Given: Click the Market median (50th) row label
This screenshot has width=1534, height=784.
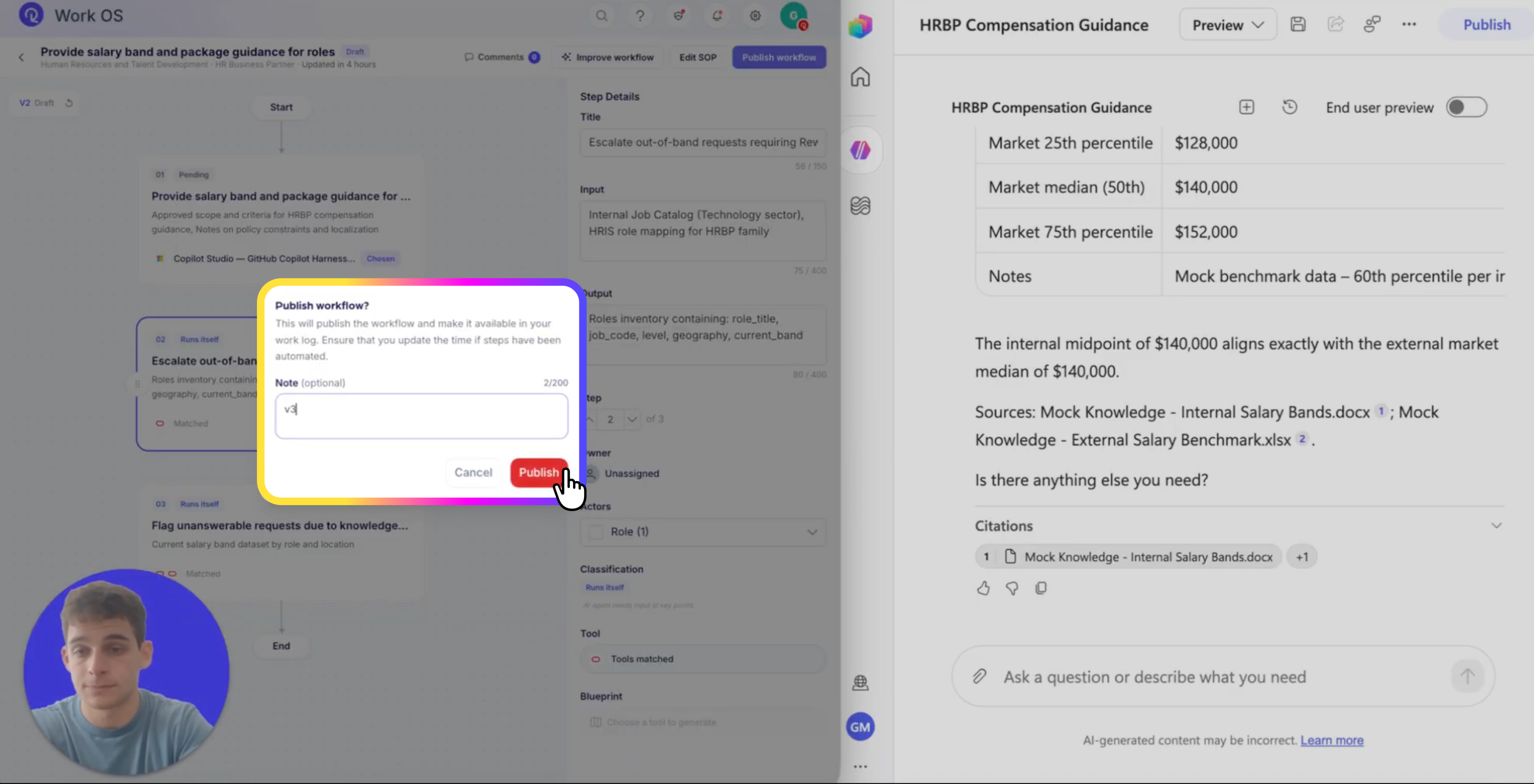Looking at the screenshot, I should (1066, 187).
